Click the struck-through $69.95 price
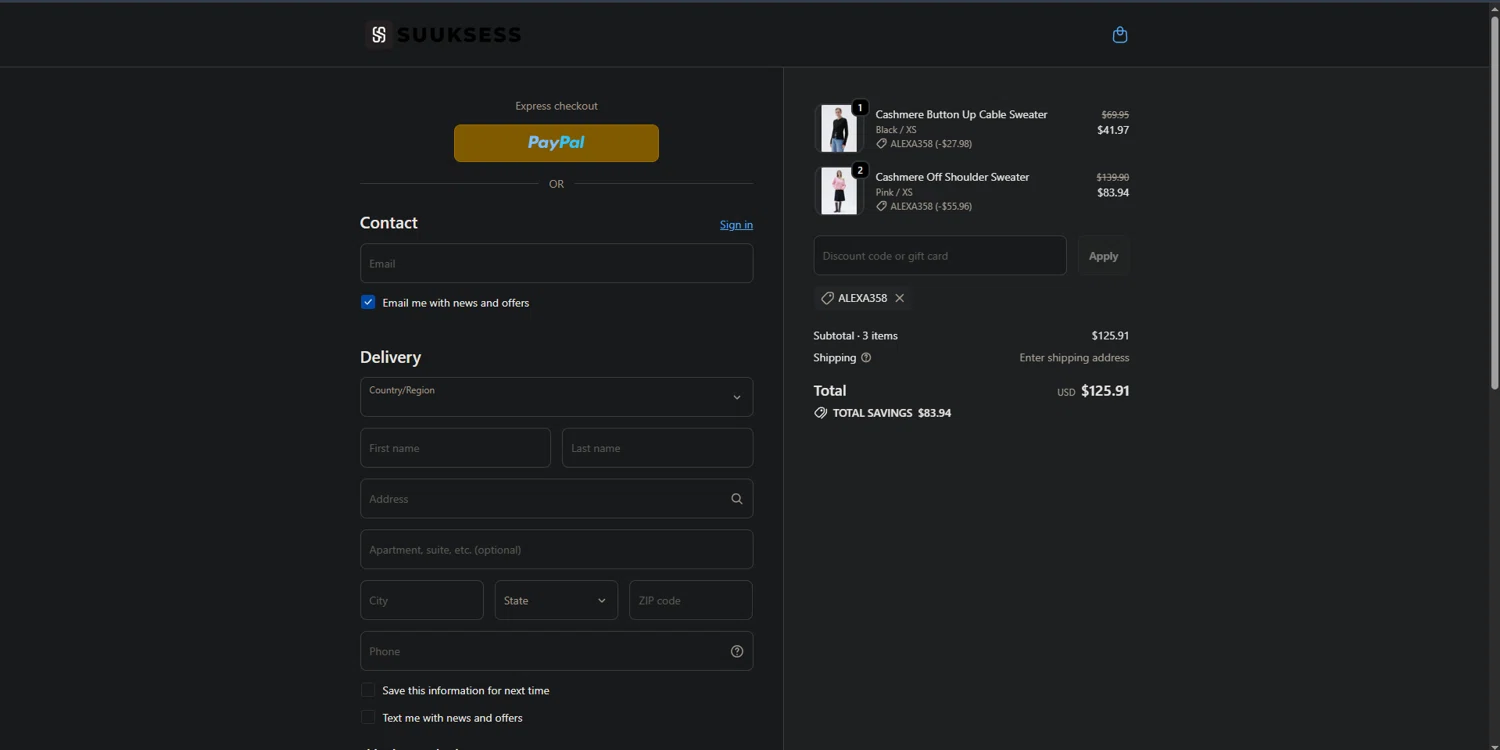The height and width of the screenshot is (750, 1500). click(1115, 115)
